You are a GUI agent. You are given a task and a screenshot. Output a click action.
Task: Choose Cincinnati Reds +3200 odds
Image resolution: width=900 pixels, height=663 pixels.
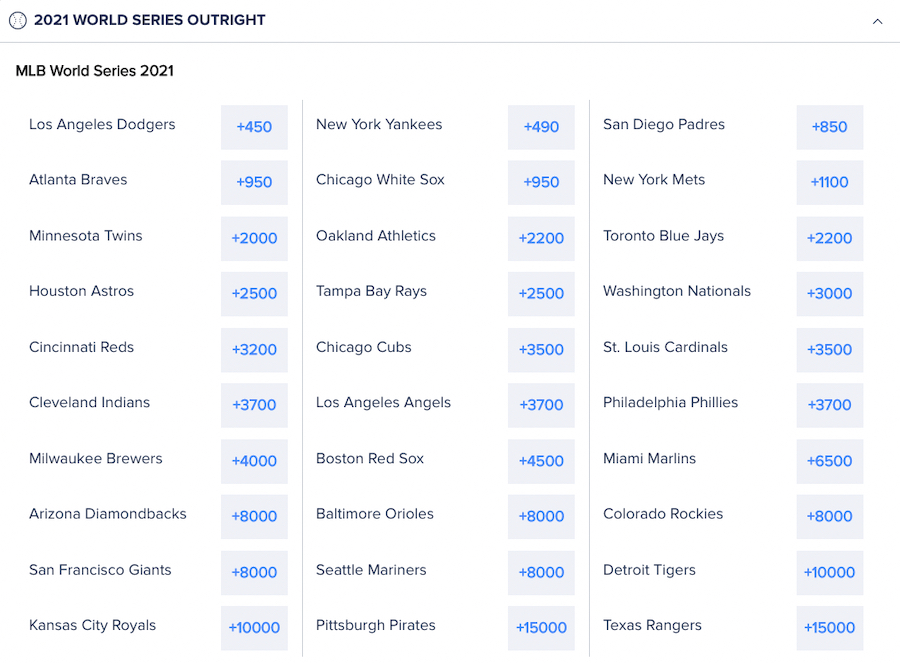254,350
